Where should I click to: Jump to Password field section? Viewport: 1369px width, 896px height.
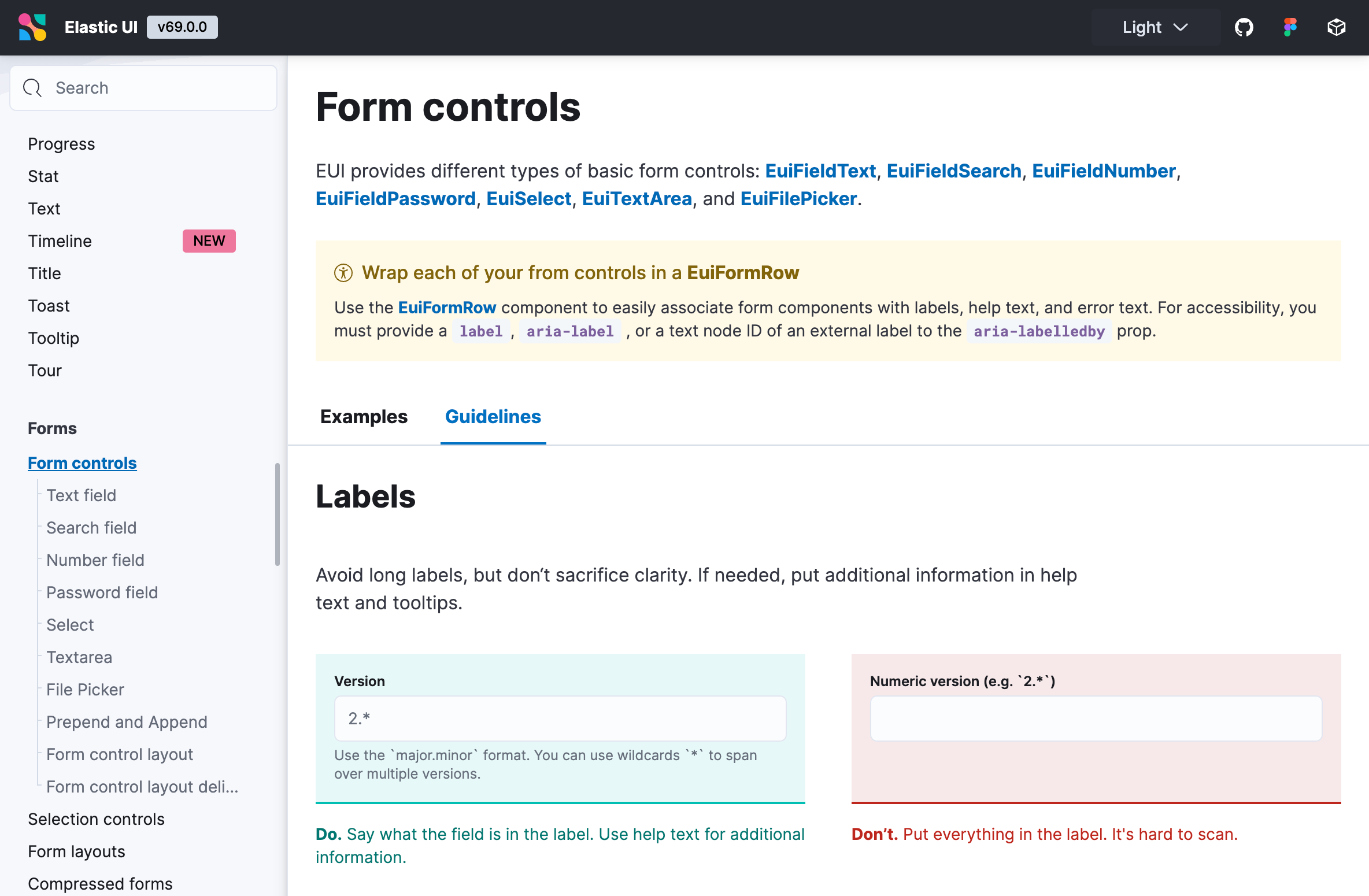[102, 593]
